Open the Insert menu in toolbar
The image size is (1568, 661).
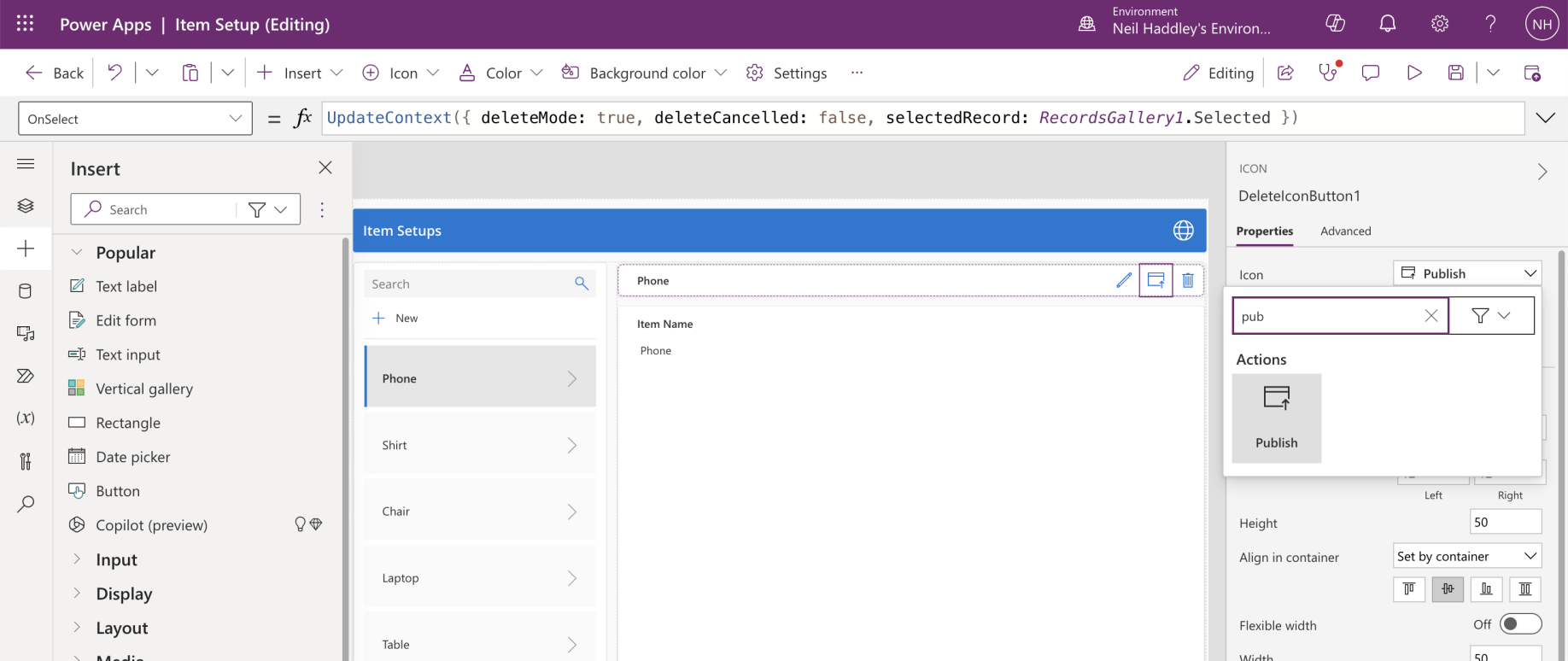(300, 73)
